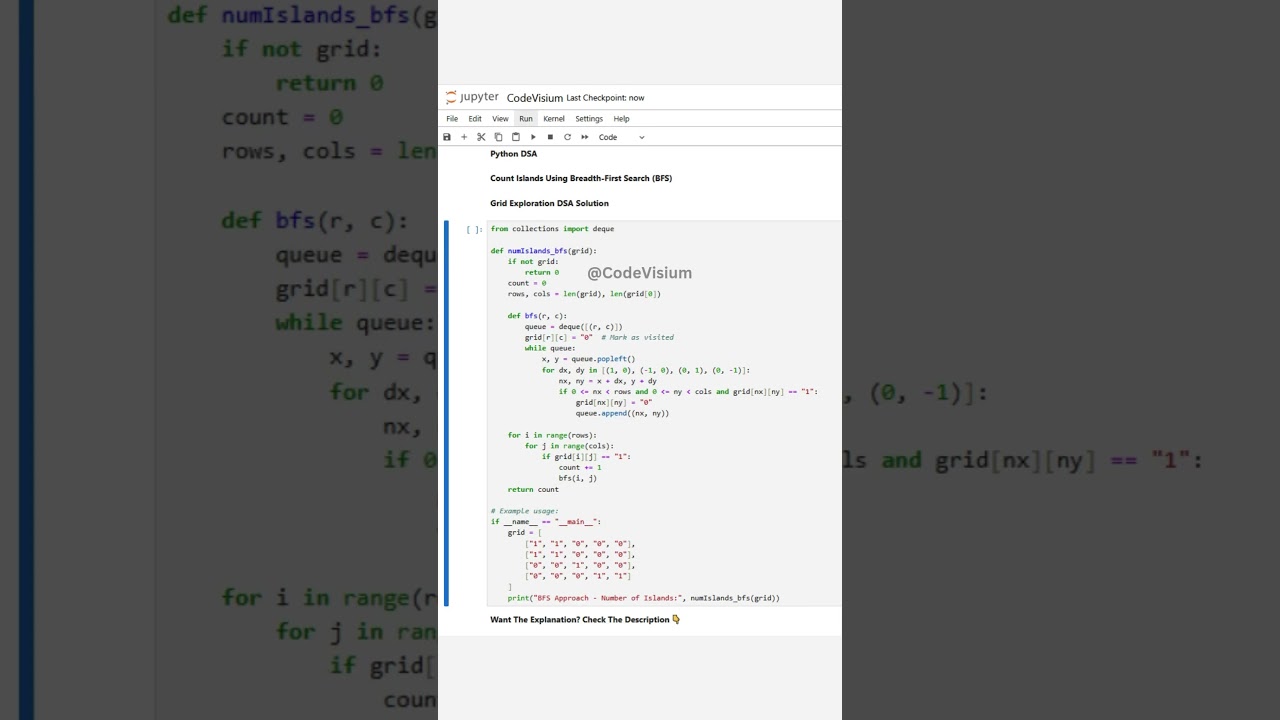Click the '# Mark as visited' comment
This screenshot has width=1280, height=720.
(637, 337)
